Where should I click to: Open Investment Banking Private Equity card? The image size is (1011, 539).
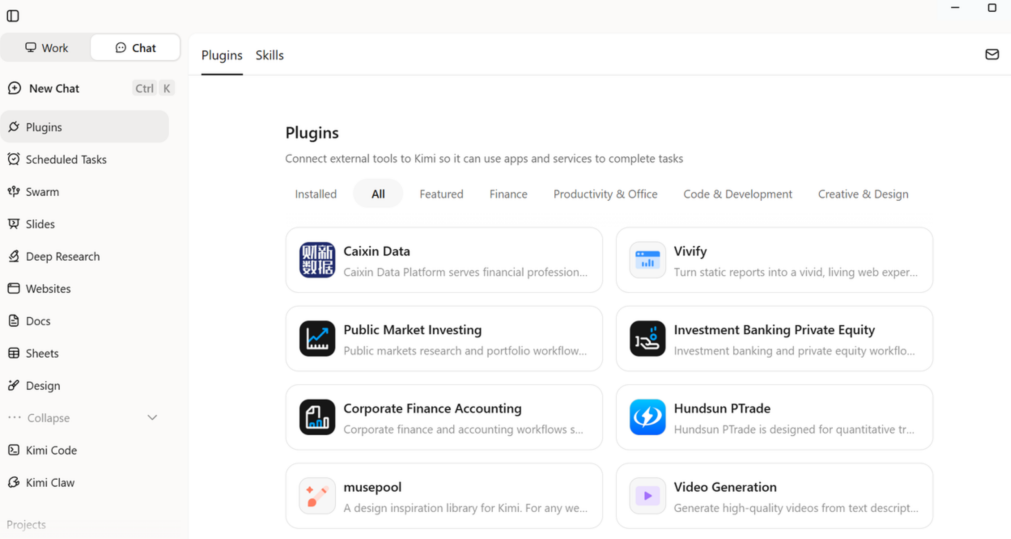coord(774,338)
